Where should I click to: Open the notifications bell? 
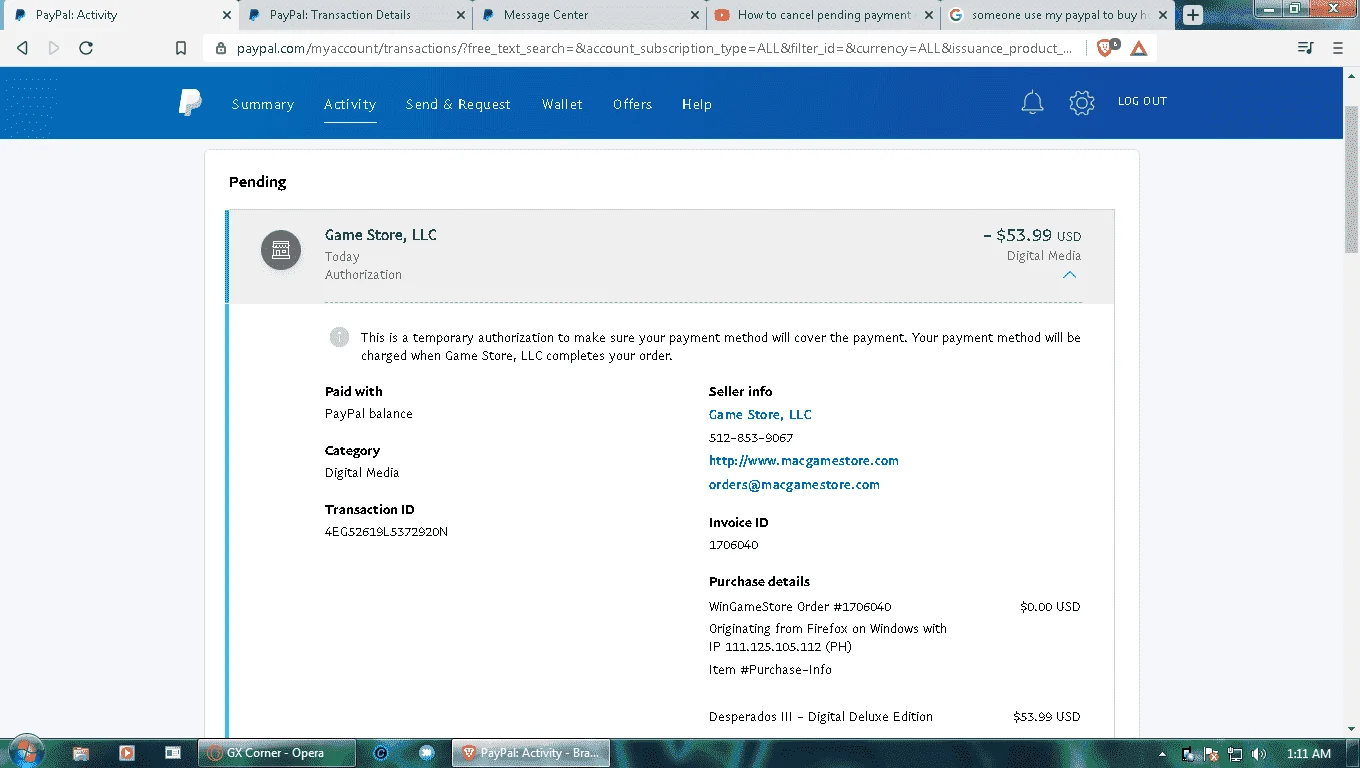point(1032,102)
